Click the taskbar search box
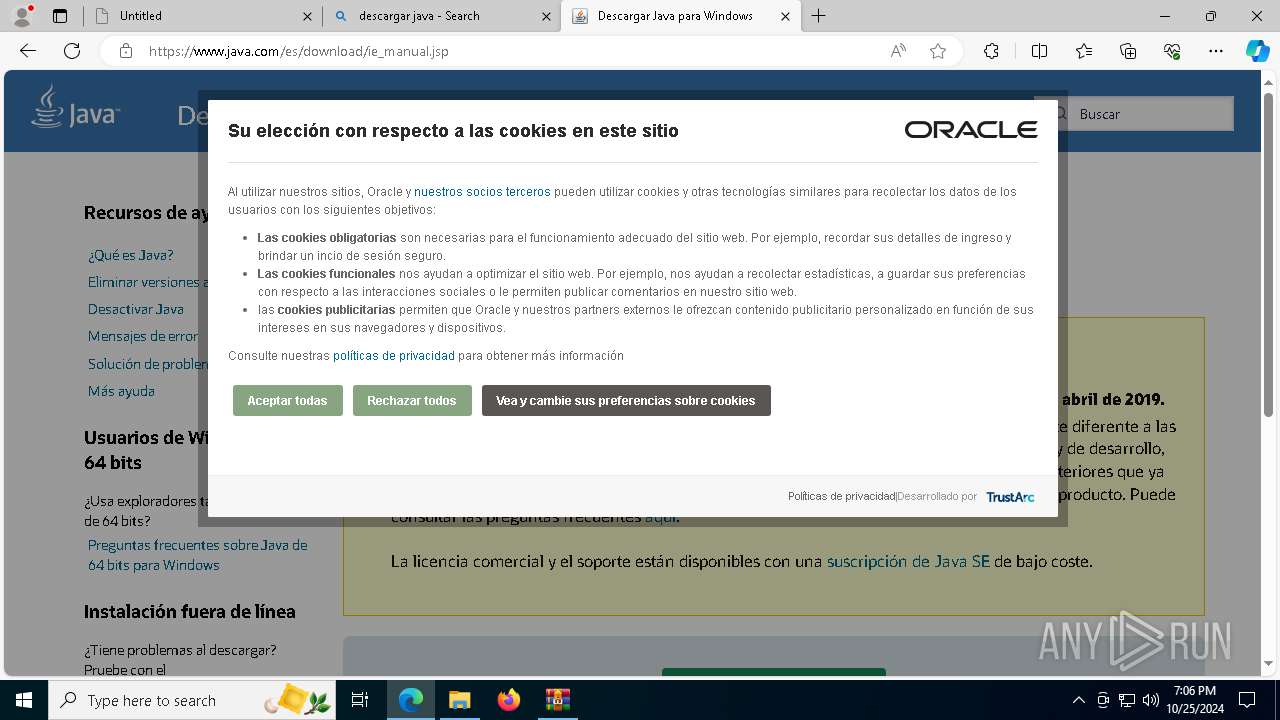This screenshot has width=1280, height=720. (x=193, y=700)
